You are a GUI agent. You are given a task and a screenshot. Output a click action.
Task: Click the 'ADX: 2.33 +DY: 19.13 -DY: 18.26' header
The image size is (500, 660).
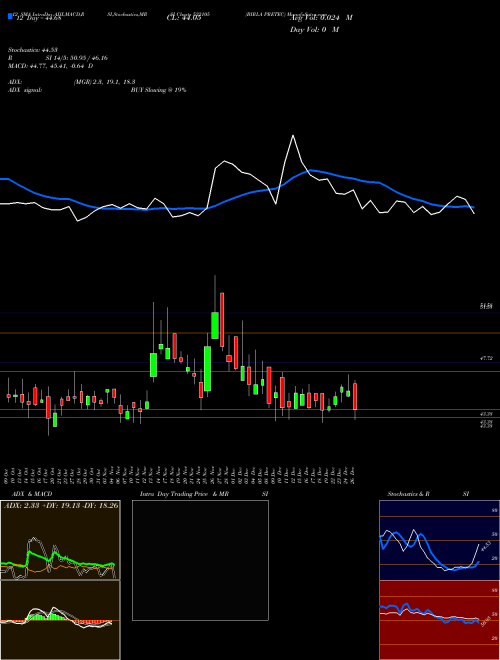coord(61,505)
